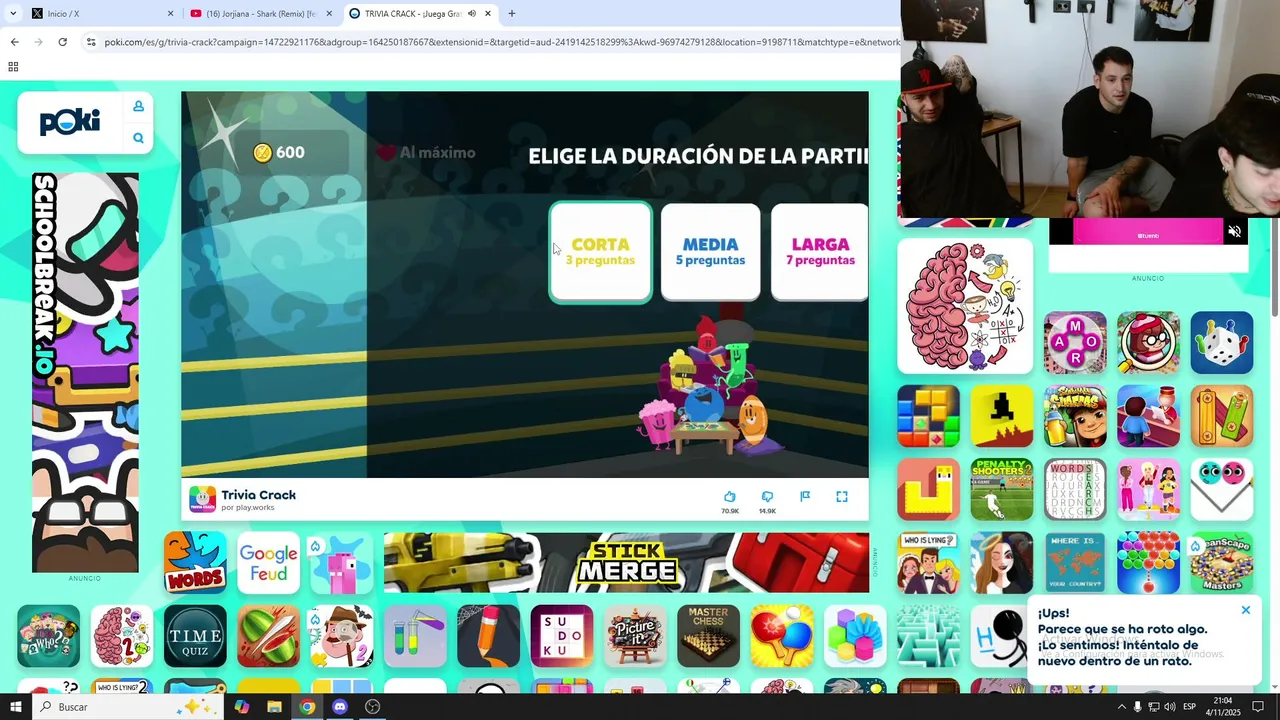
Task: Open the Time Quiz game
Action: (x=195, y=636)
